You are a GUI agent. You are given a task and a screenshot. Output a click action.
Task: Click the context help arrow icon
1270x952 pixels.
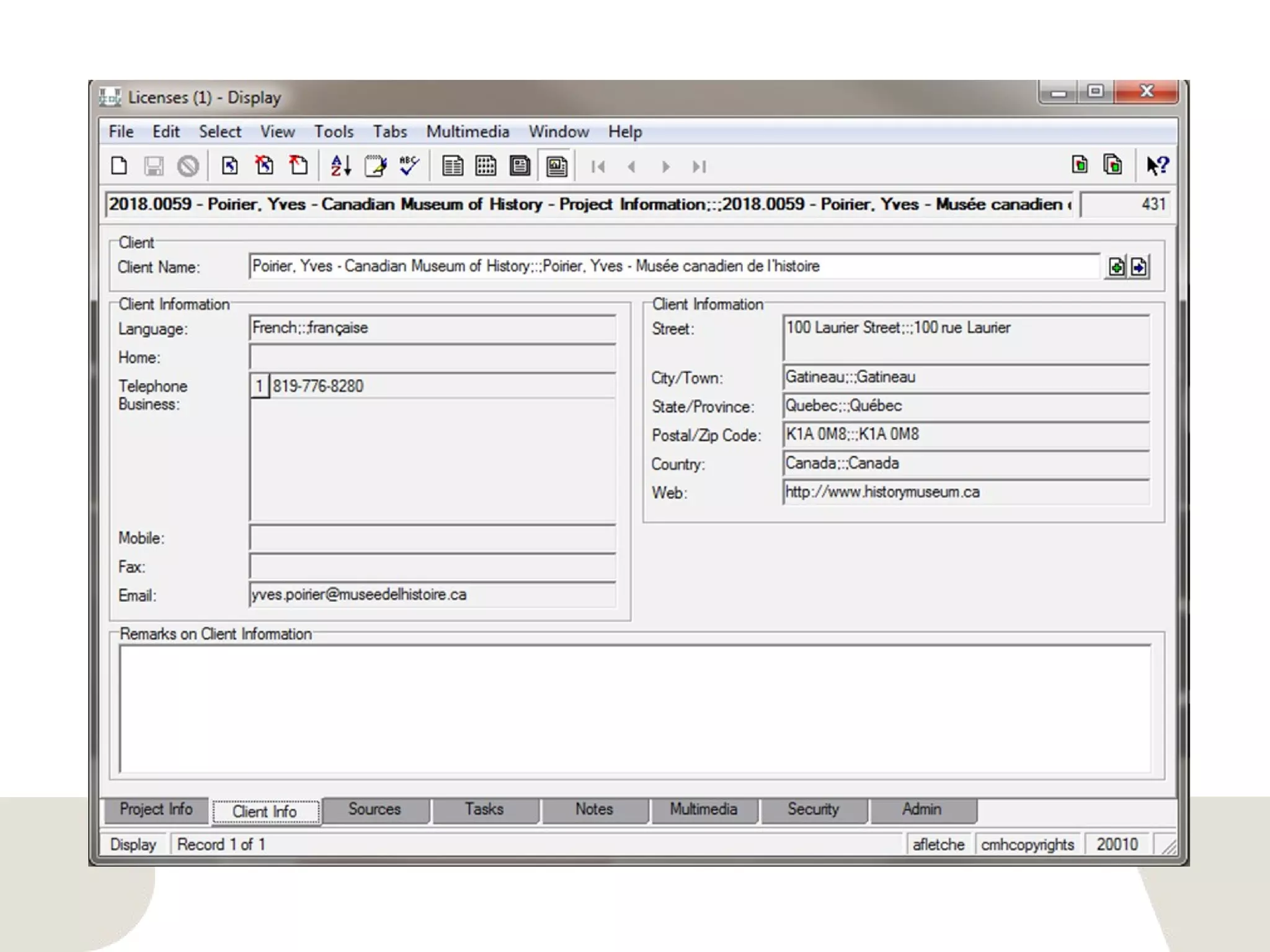1157,165
